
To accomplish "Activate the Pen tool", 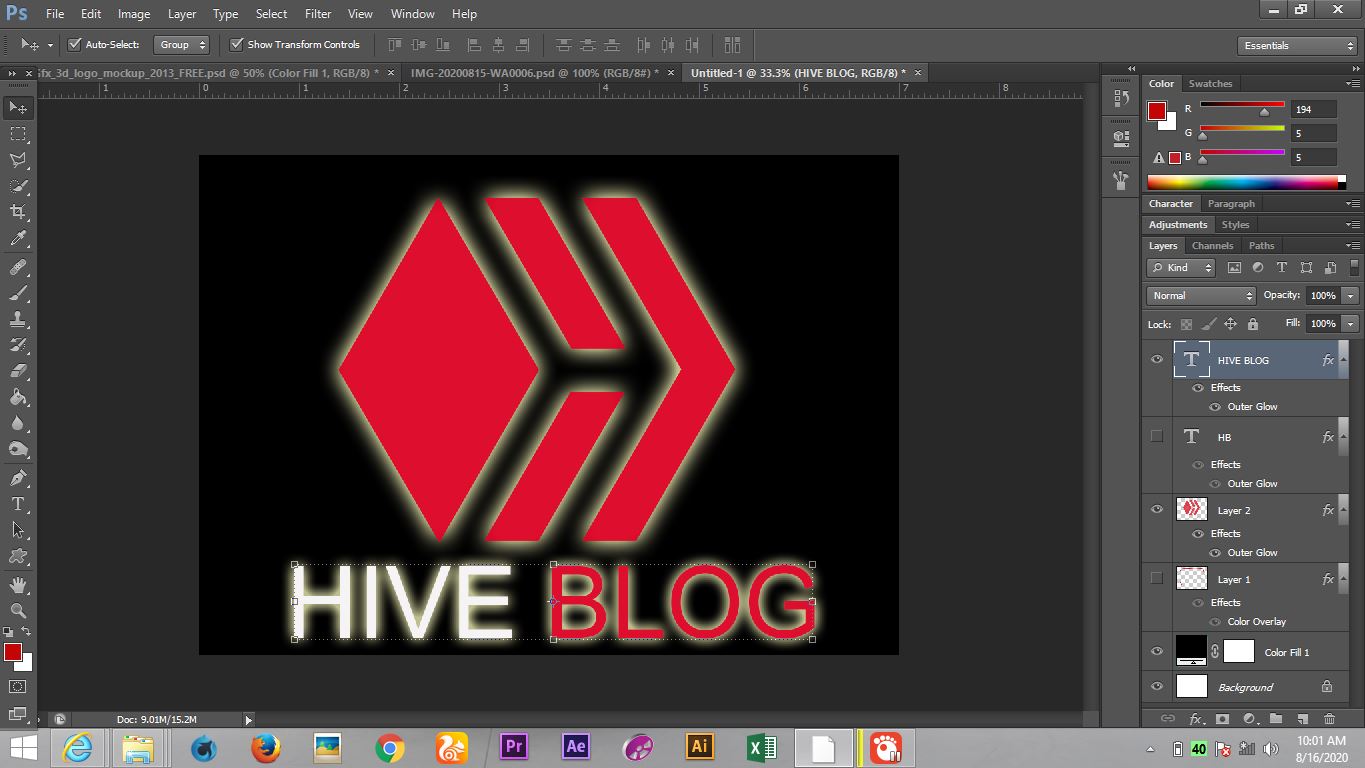I will pos(18,478).
